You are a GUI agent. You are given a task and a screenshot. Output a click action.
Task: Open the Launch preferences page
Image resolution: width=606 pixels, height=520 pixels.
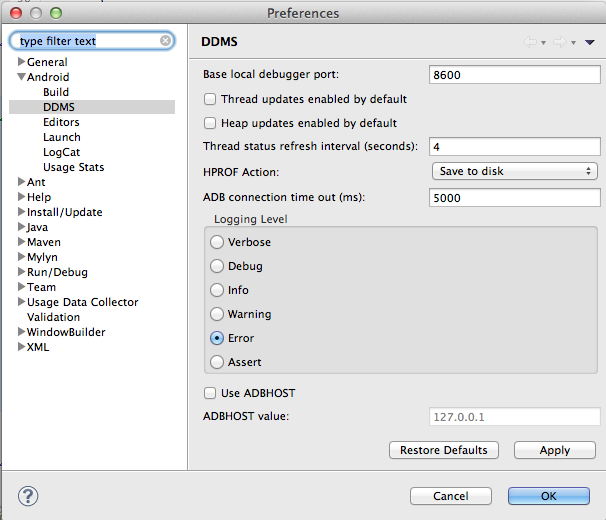click(62, 137)
